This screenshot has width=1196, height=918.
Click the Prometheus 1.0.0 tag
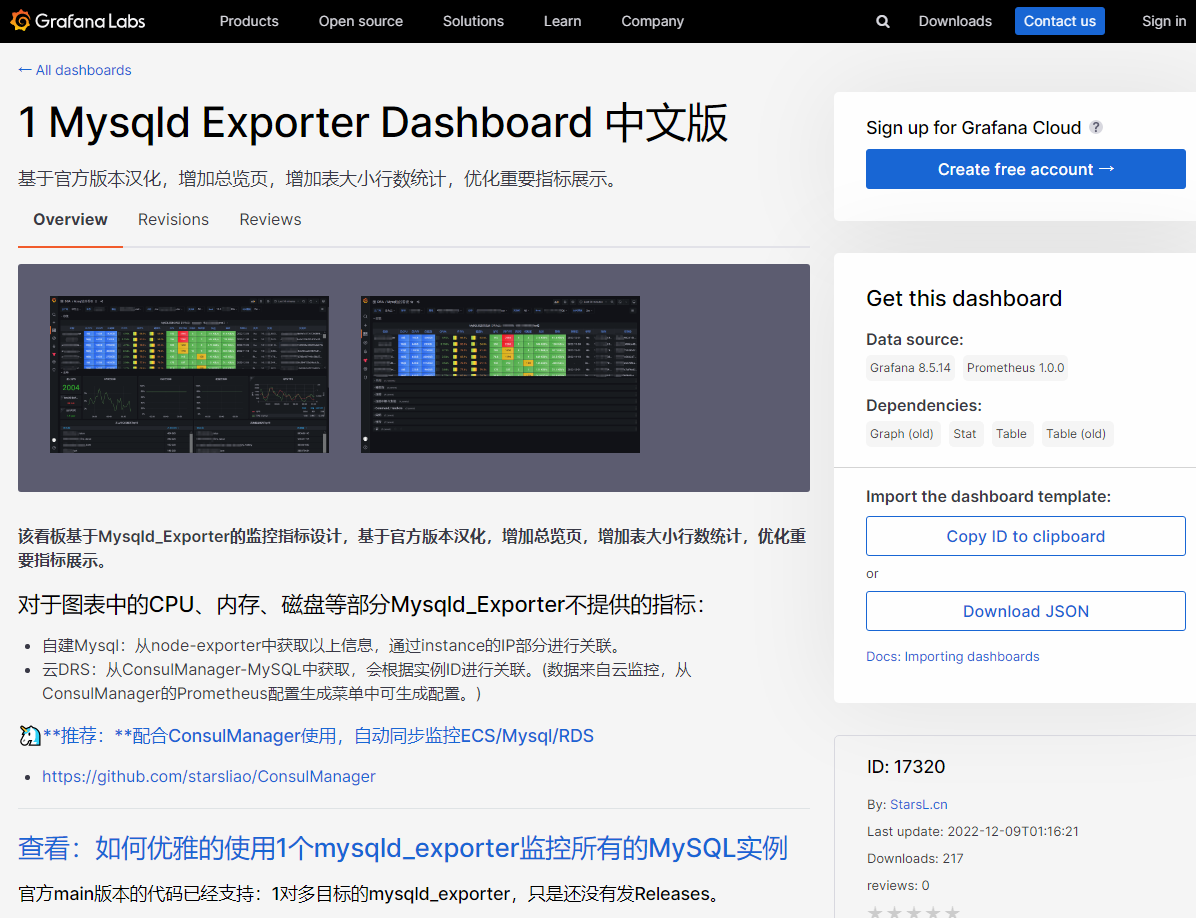point(1015,368)
